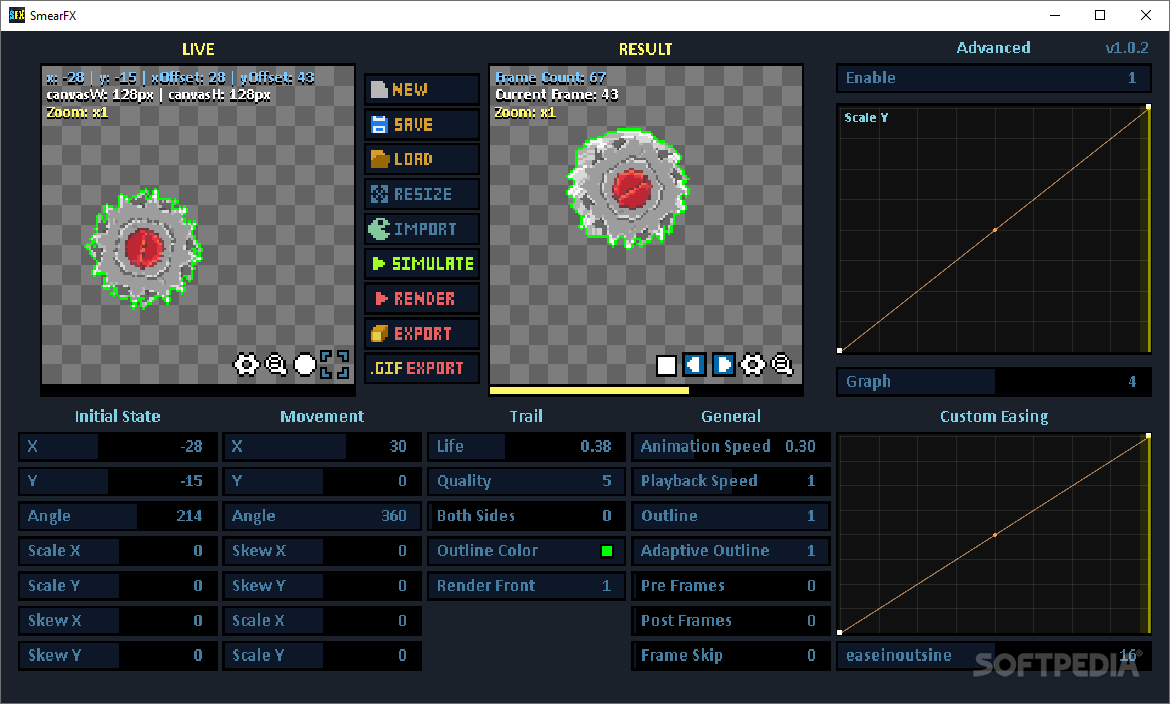Adjust the Trail Quality slider
1170x704 pixels.
tap(527, 481)
